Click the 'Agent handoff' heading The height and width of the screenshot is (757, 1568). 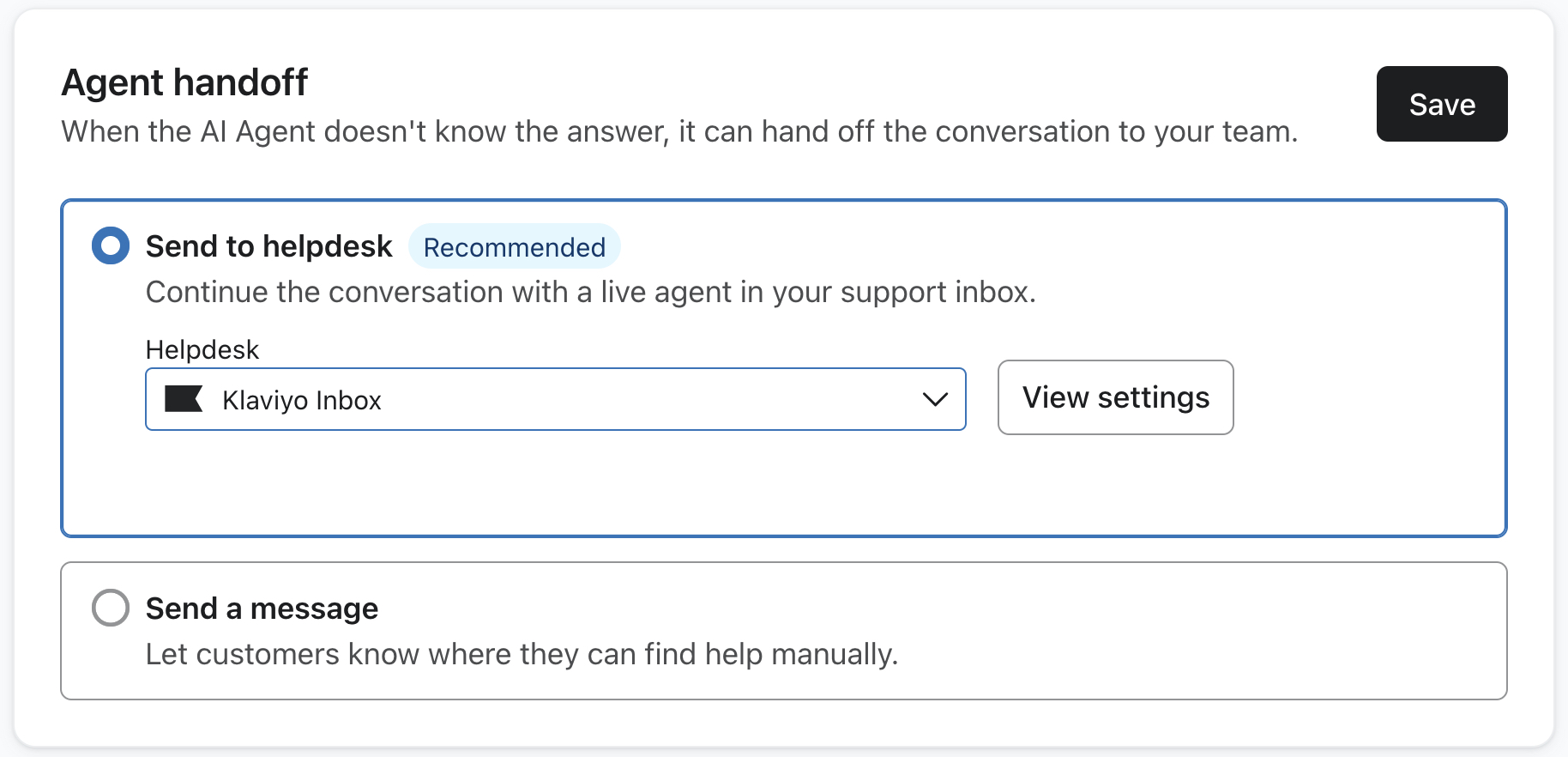click(x=185, y=82)
